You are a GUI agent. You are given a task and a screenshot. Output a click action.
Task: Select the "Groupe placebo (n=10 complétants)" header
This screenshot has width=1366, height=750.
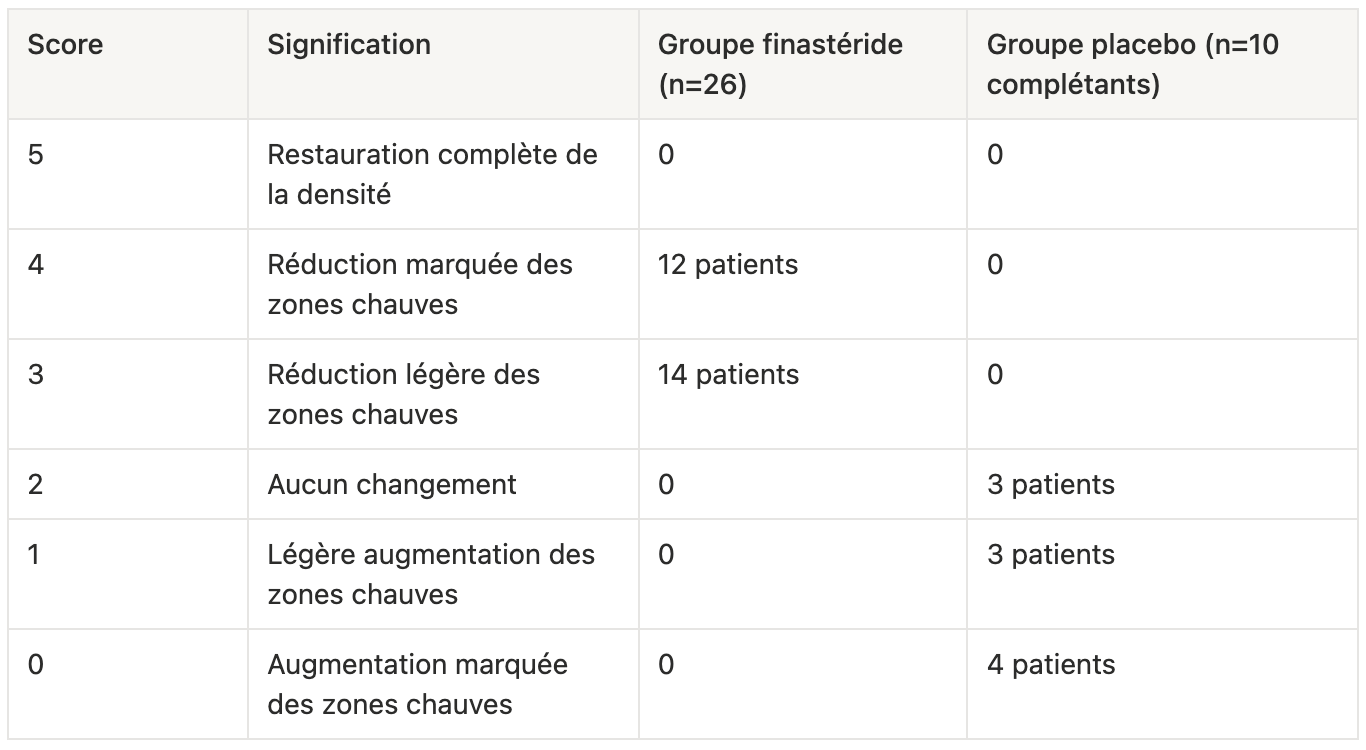tap(1132, 65)
